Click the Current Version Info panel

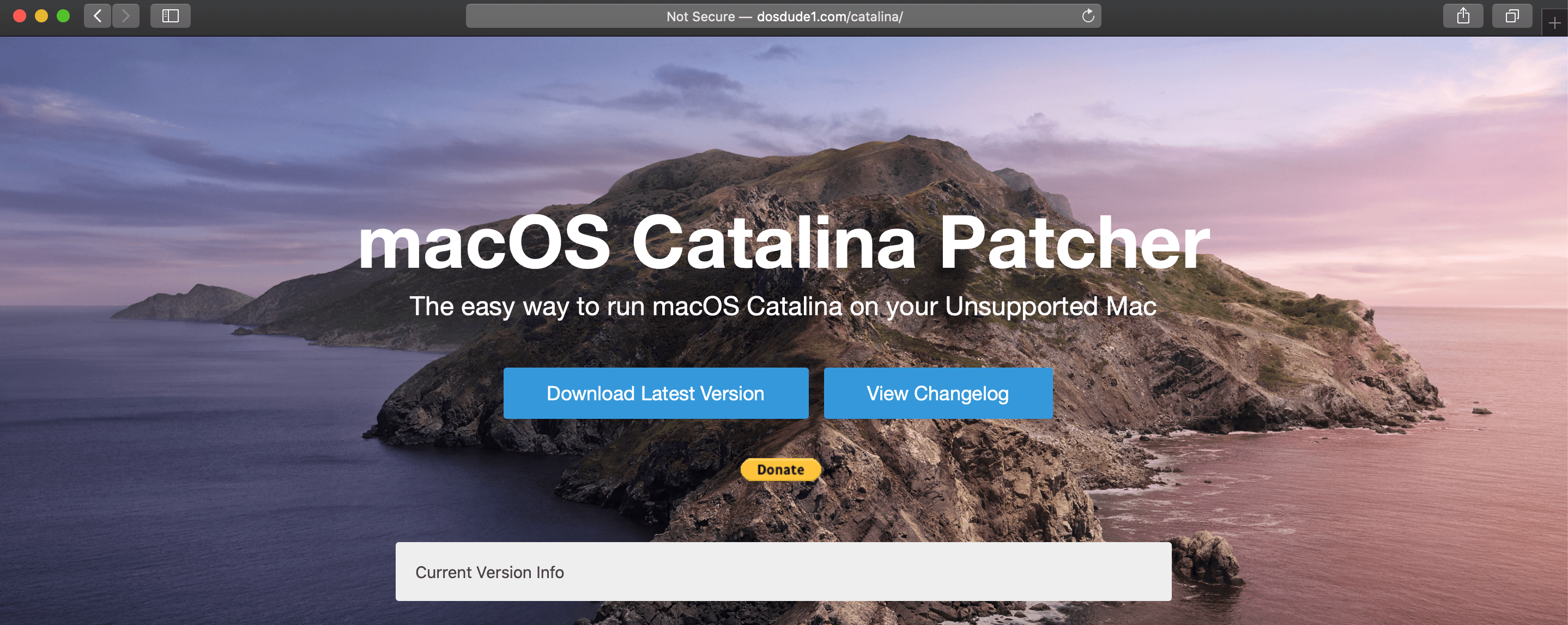783,572
